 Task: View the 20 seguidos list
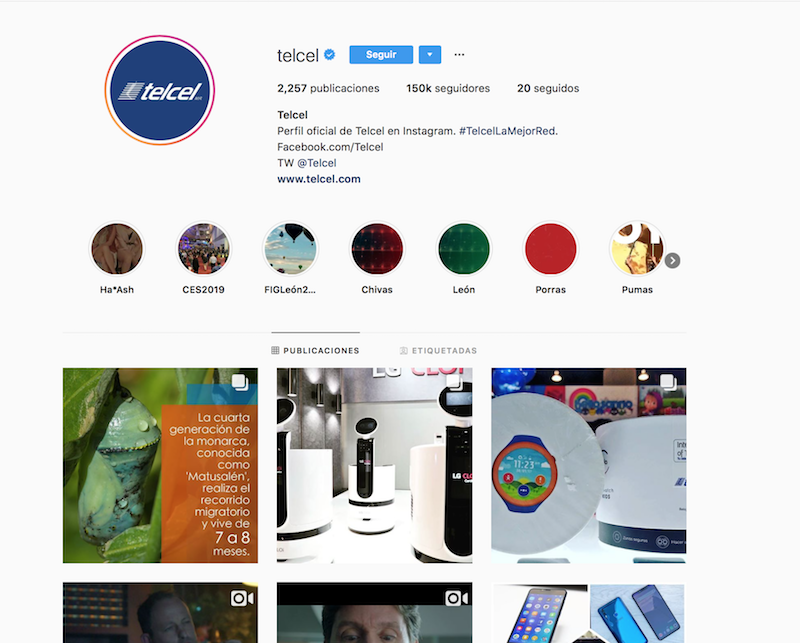click(x=548, y=88)
